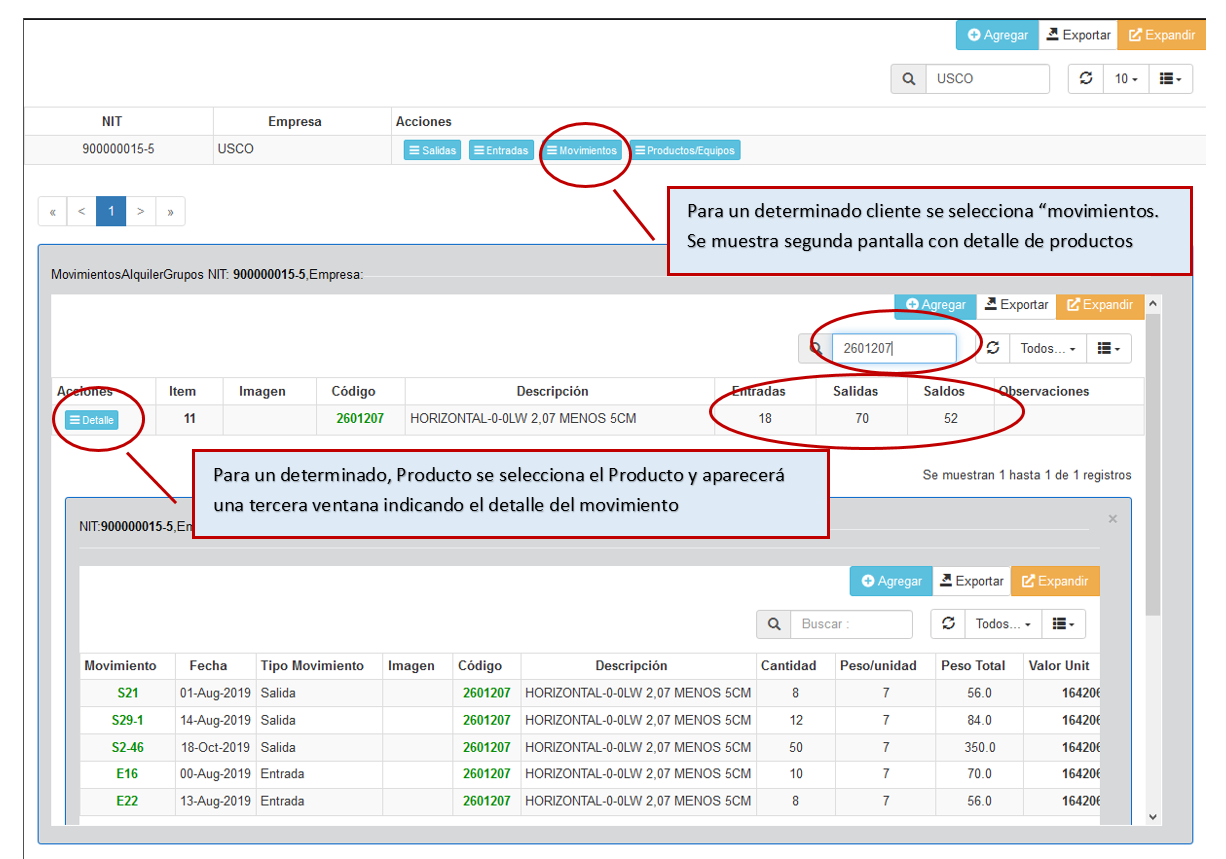
Task: Click the Salidas button for USCO
Action: click(x=432, y=151)
